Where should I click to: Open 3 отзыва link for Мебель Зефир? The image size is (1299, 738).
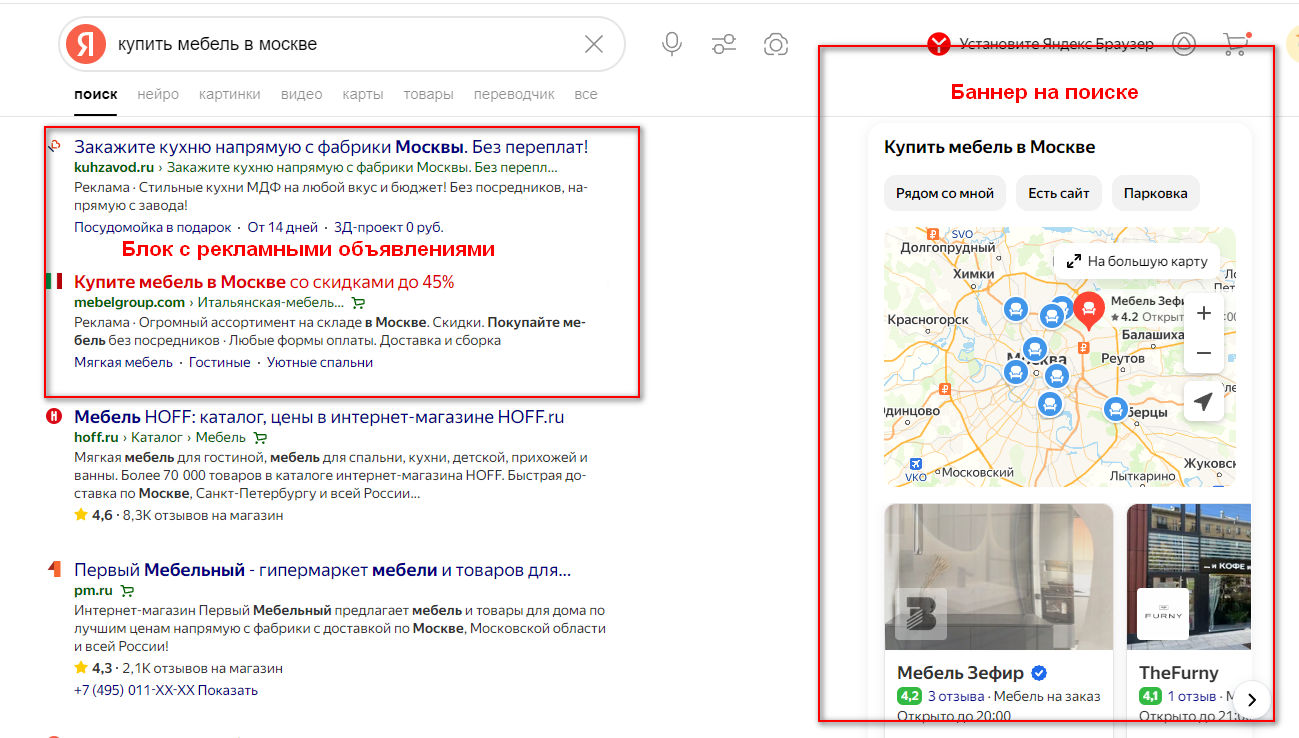955,696
